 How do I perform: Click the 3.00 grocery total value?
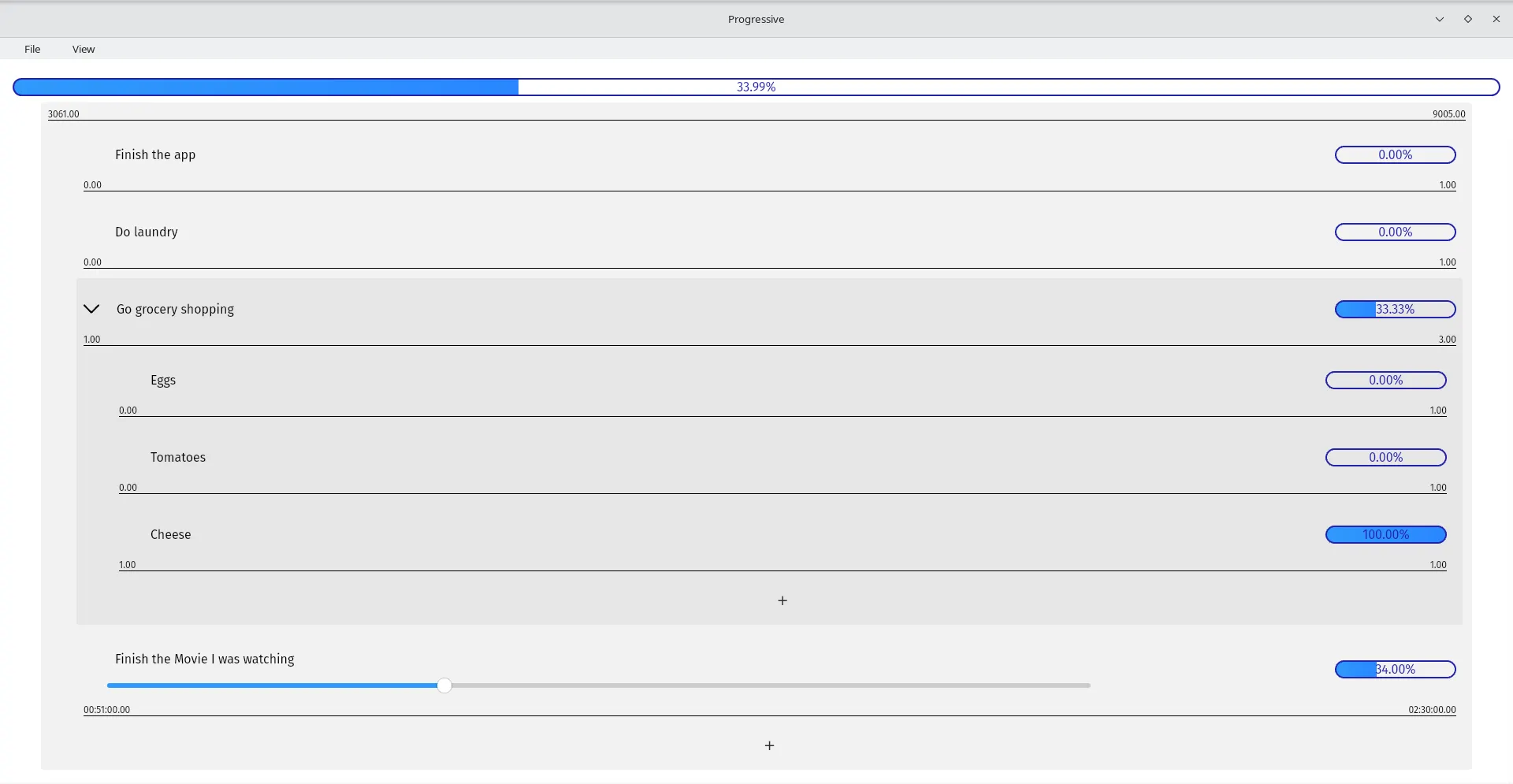(1448, 339)
